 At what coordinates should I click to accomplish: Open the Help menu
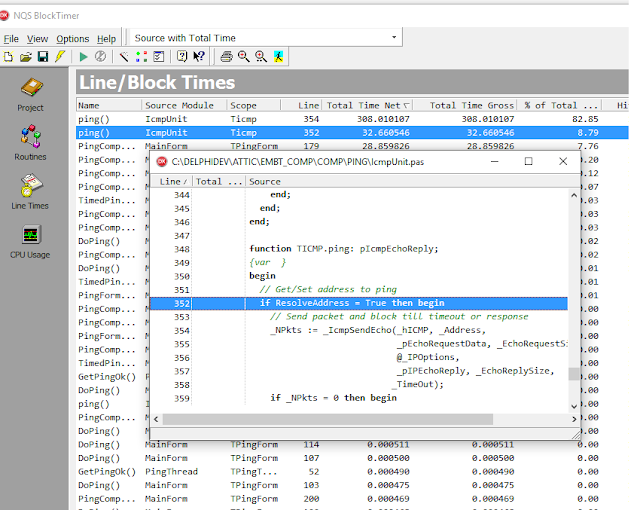pos(107,39)
